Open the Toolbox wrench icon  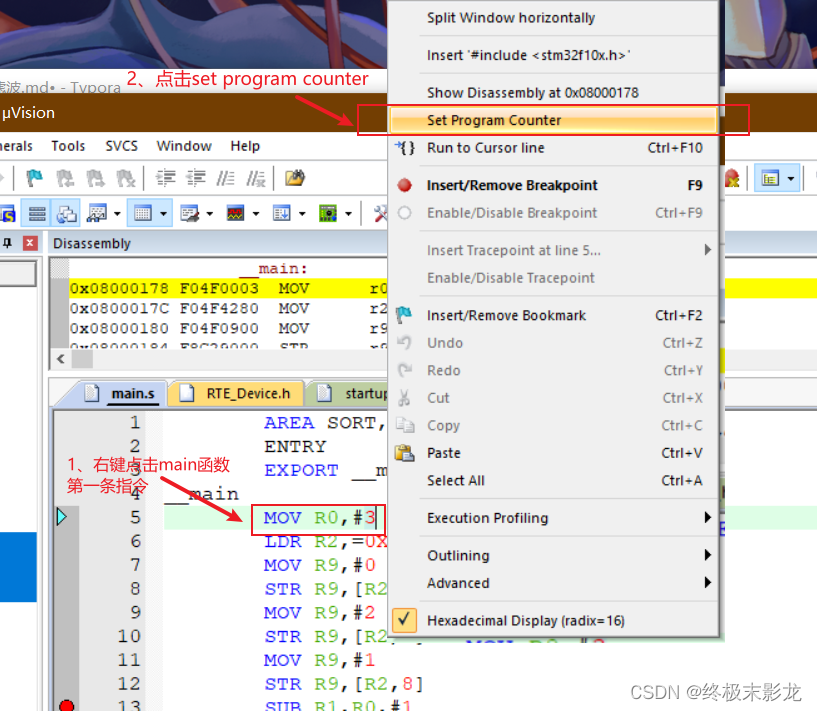coord(380,214)
